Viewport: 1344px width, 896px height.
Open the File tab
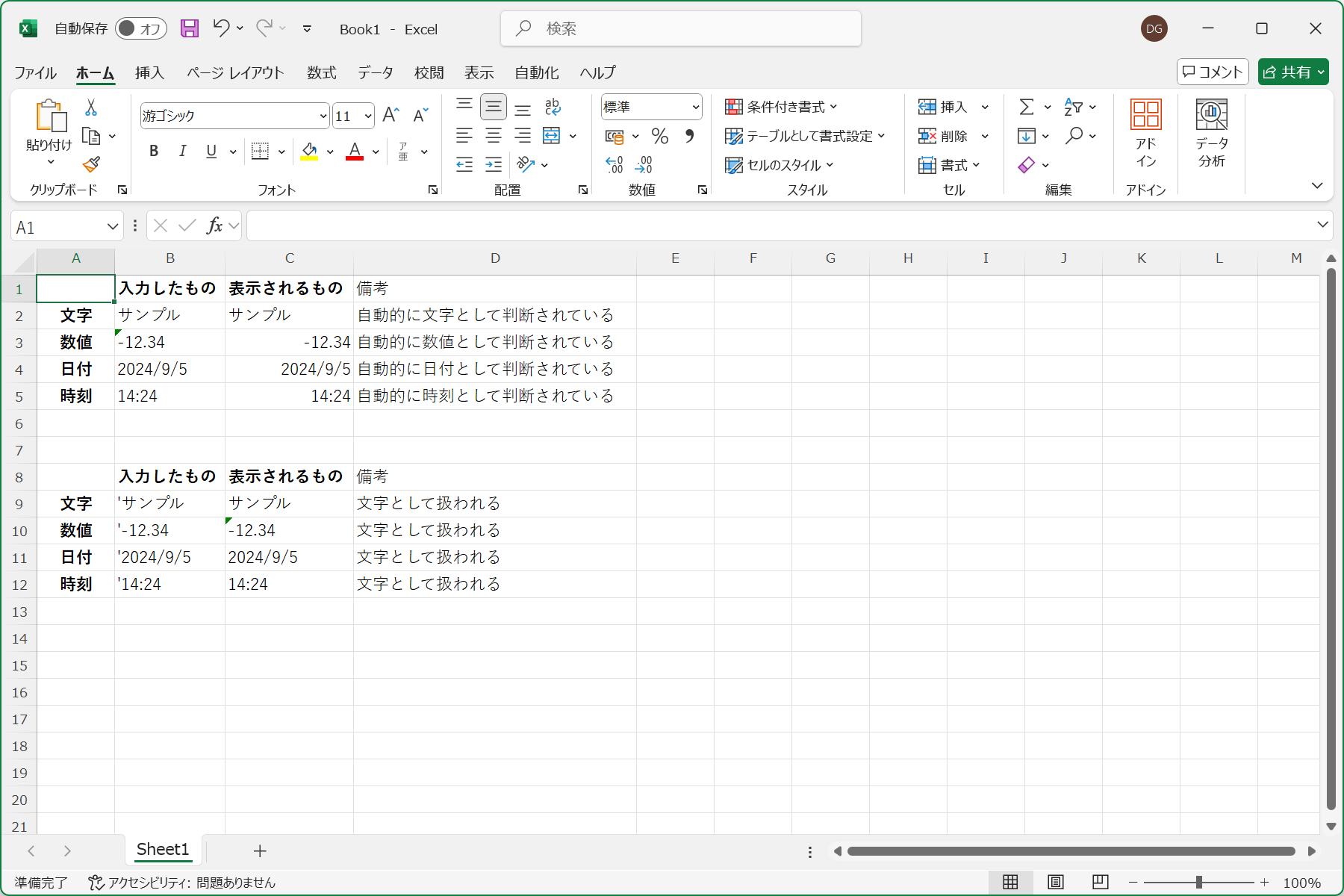pos(35,72)
